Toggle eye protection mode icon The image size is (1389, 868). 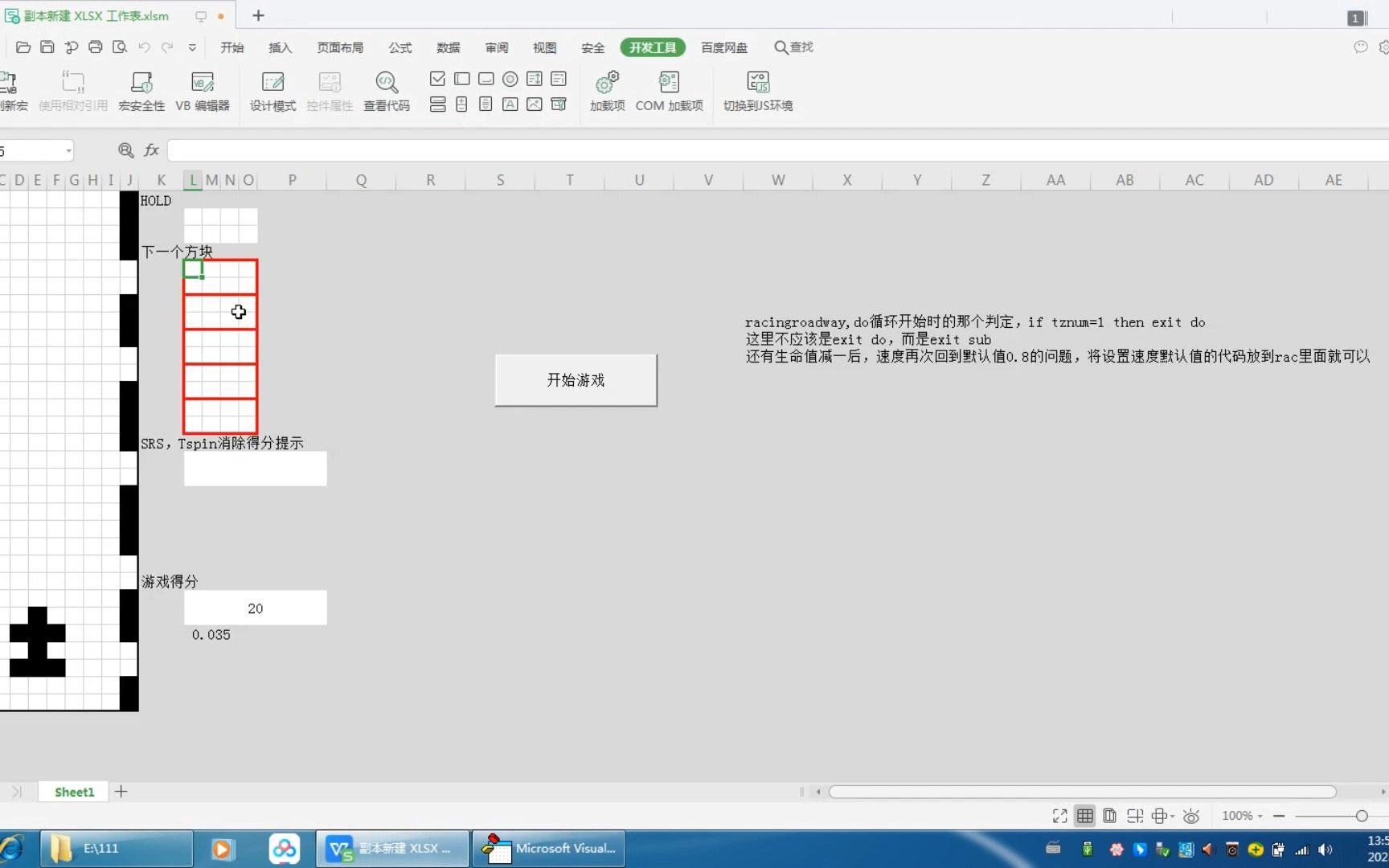tap(1191, 816)
